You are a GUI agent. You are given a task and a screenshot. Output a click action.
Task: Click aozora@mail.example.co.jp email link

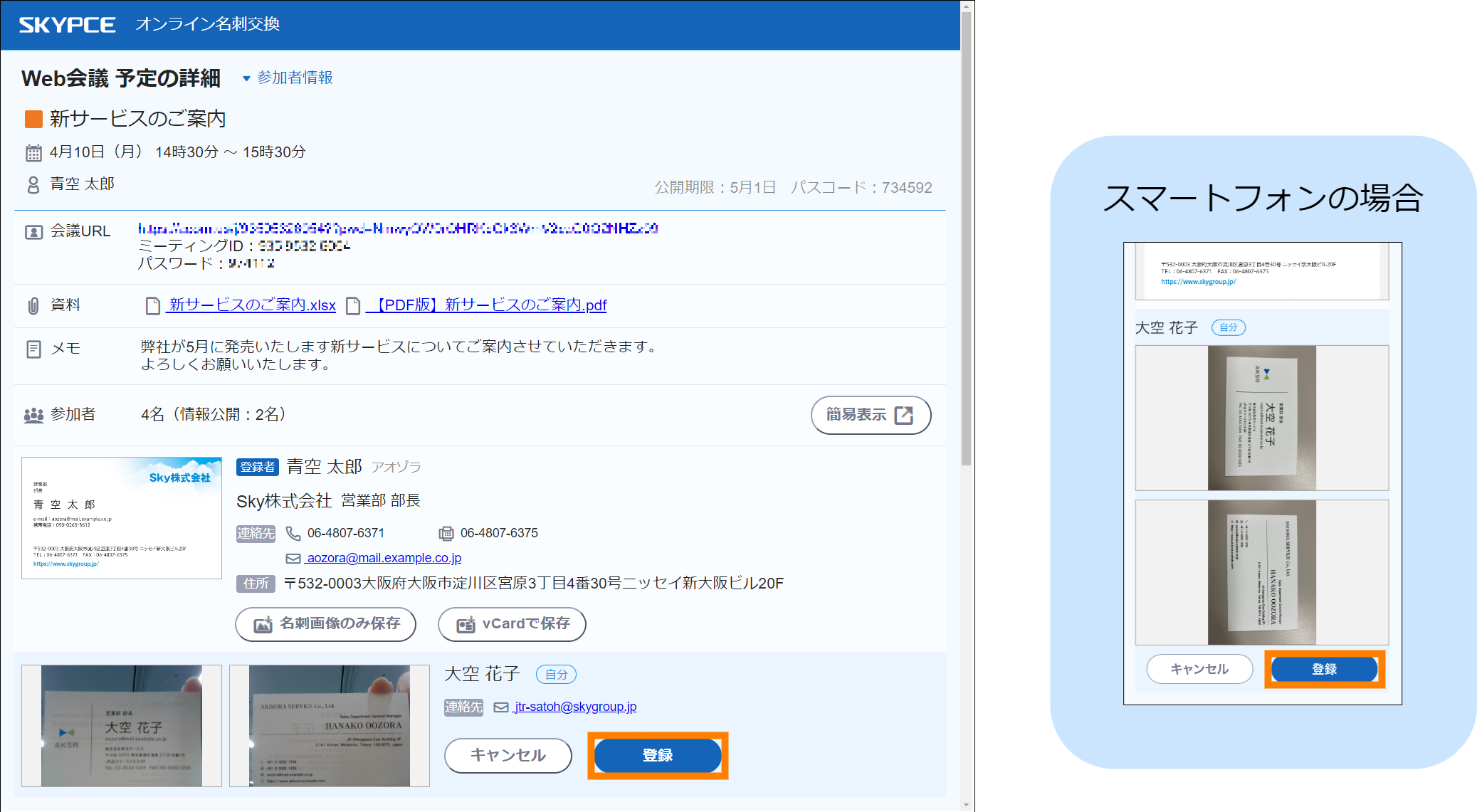[x=384, y=558]
